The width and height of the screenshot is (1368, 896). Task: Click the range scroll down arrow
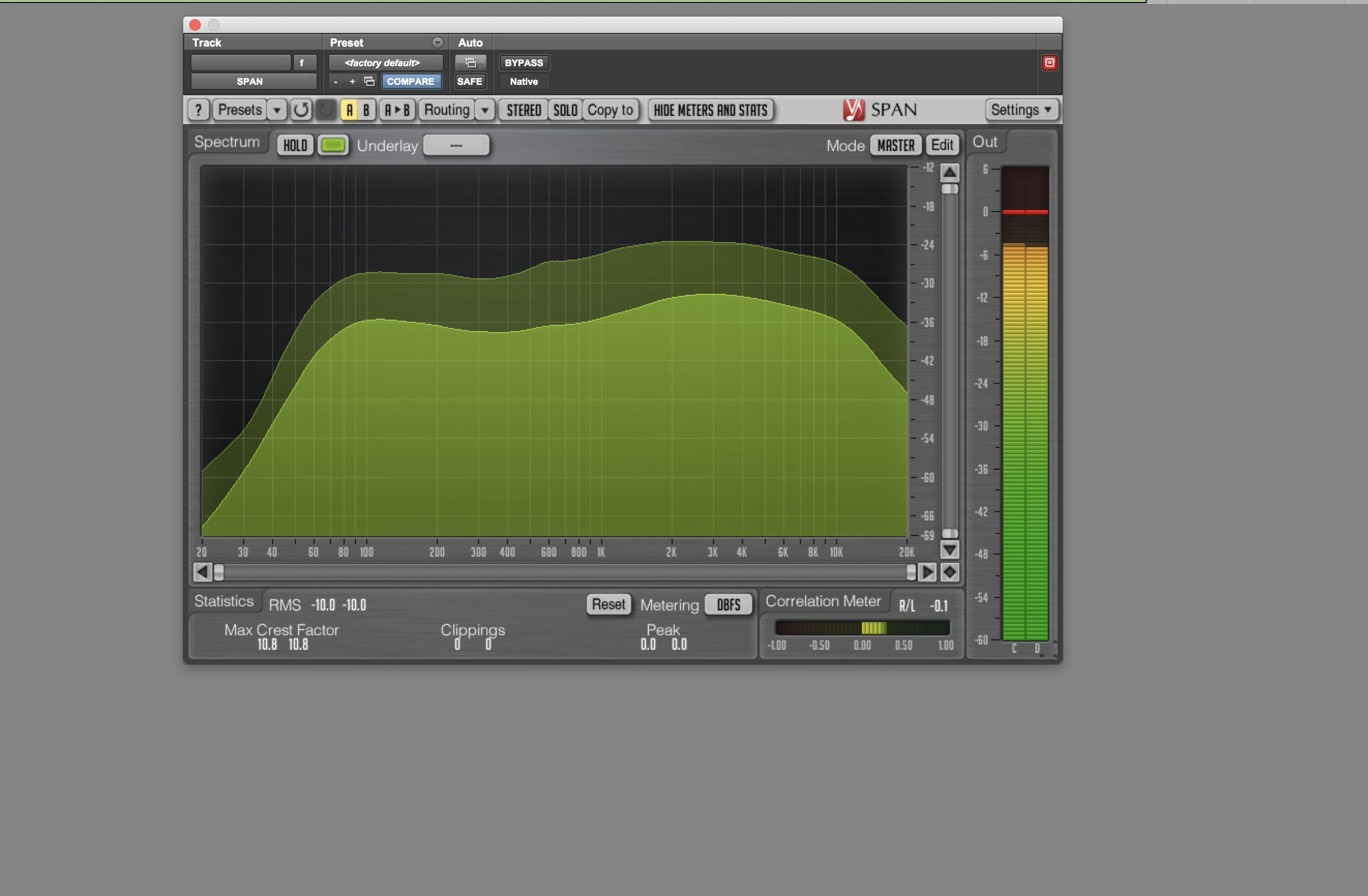pyautogui.click(x=949, y=550)
